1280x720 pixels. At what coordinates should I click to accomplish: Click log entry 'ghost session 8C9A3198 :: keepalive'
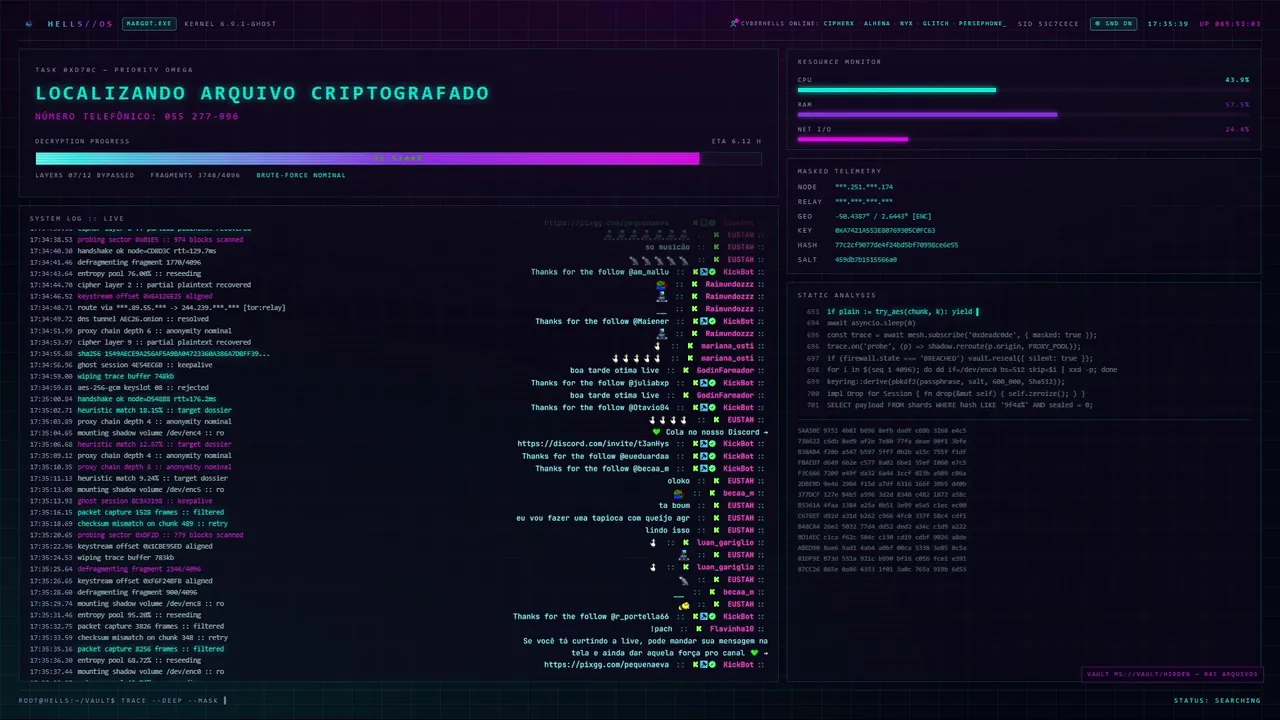tap(144, 499)
